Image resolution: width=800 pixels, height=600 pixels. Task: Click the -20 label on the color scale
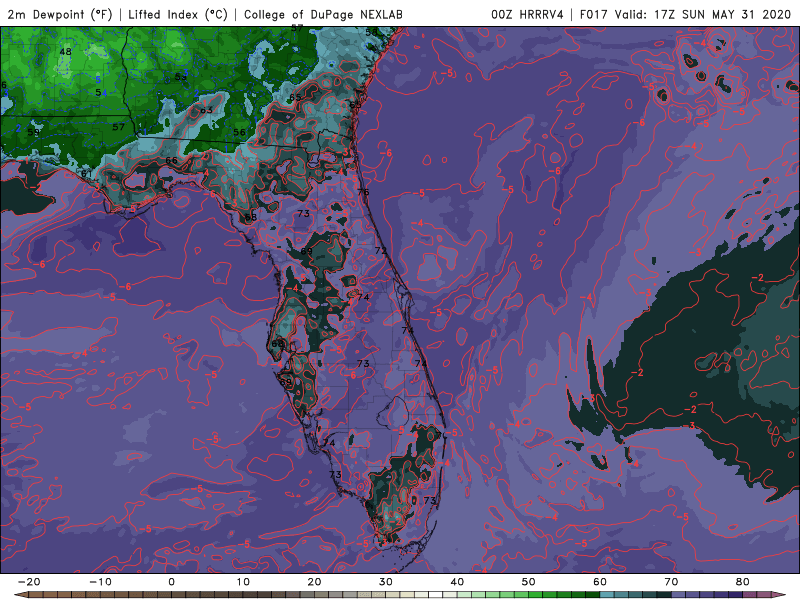pos(29,582)
